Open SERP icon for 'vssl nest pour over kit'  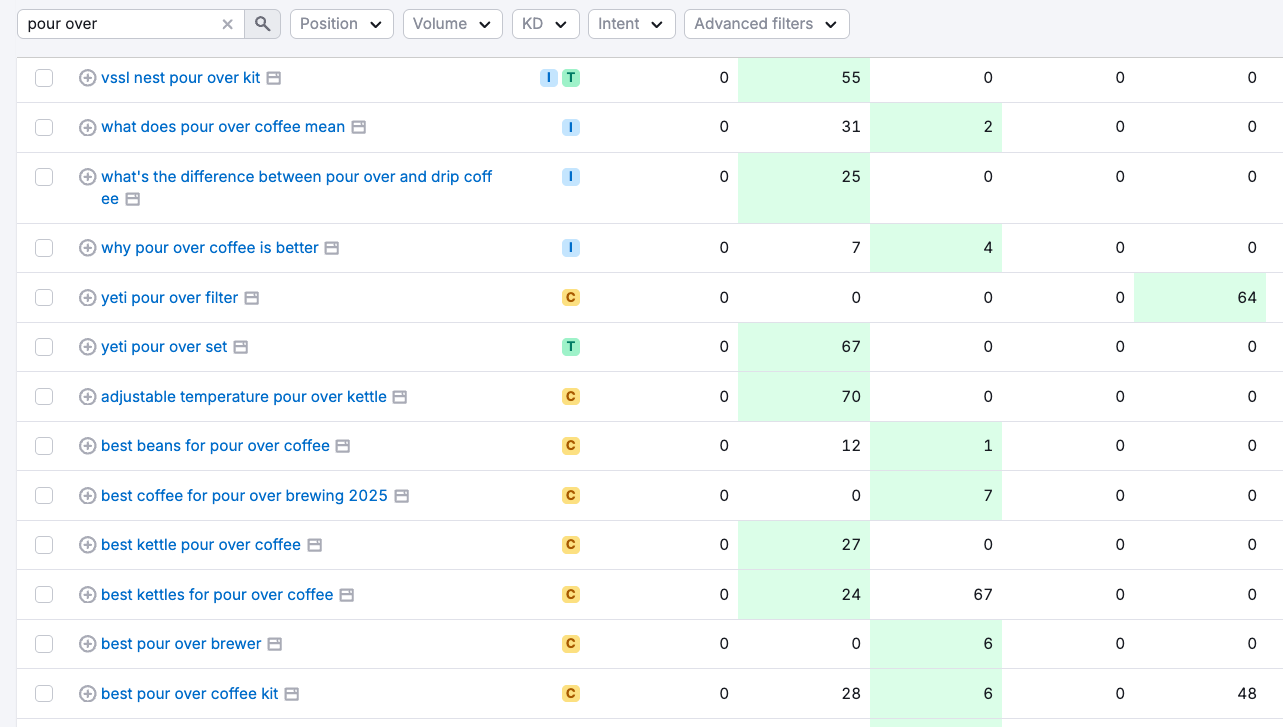(x=274, y=78)
